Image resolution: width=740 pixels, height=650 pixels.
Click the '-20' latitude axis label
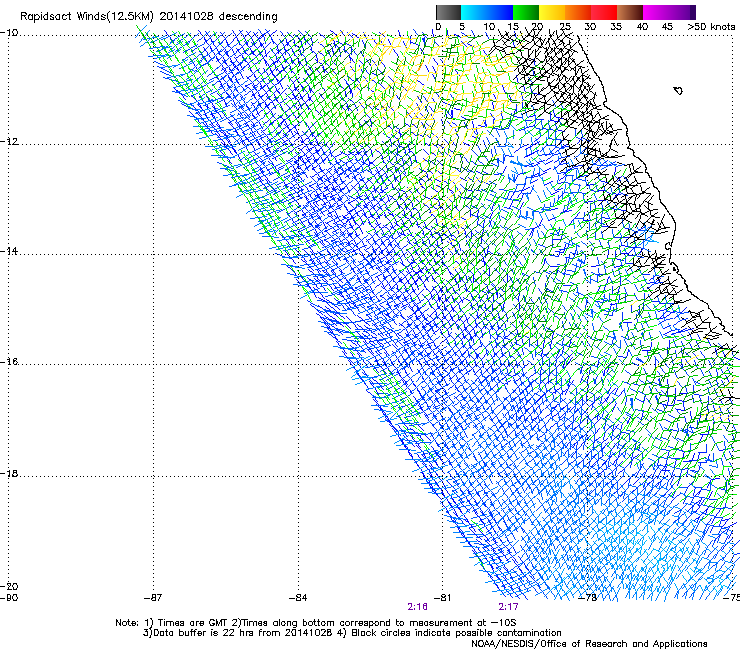[x=9, y=586]
